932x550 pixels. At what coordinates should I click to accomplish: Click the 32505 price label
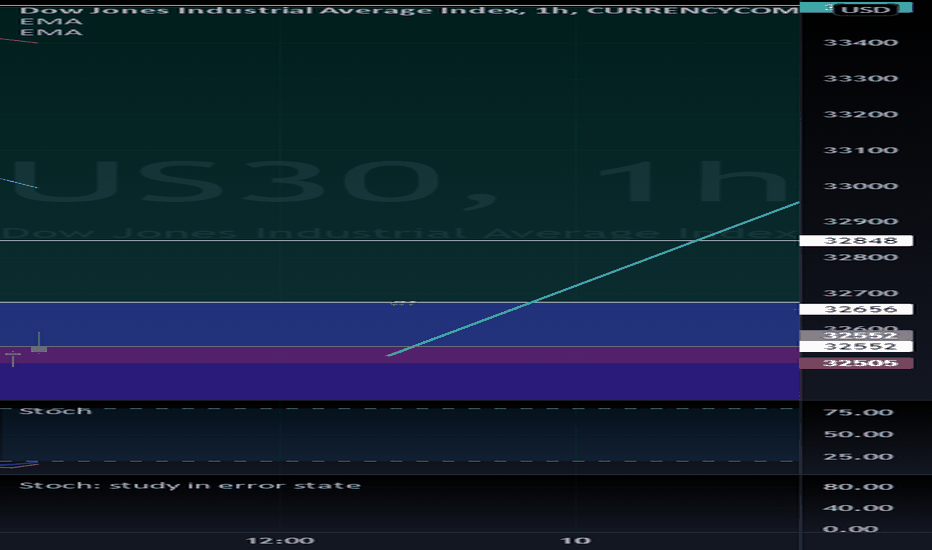pyautogui.click(x=856, y=363)
